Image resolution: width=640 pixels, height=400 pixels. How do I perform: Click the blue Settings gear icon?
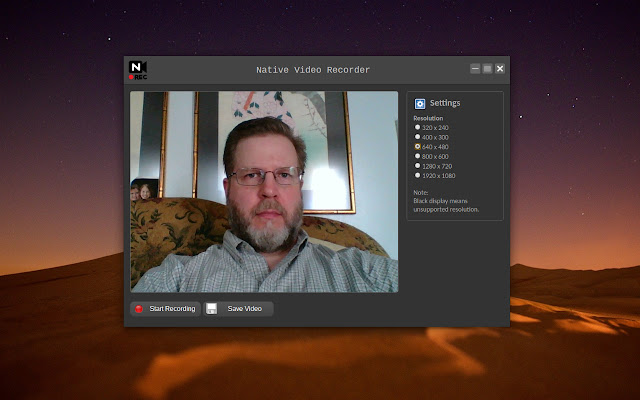click(x=420, y=103)
